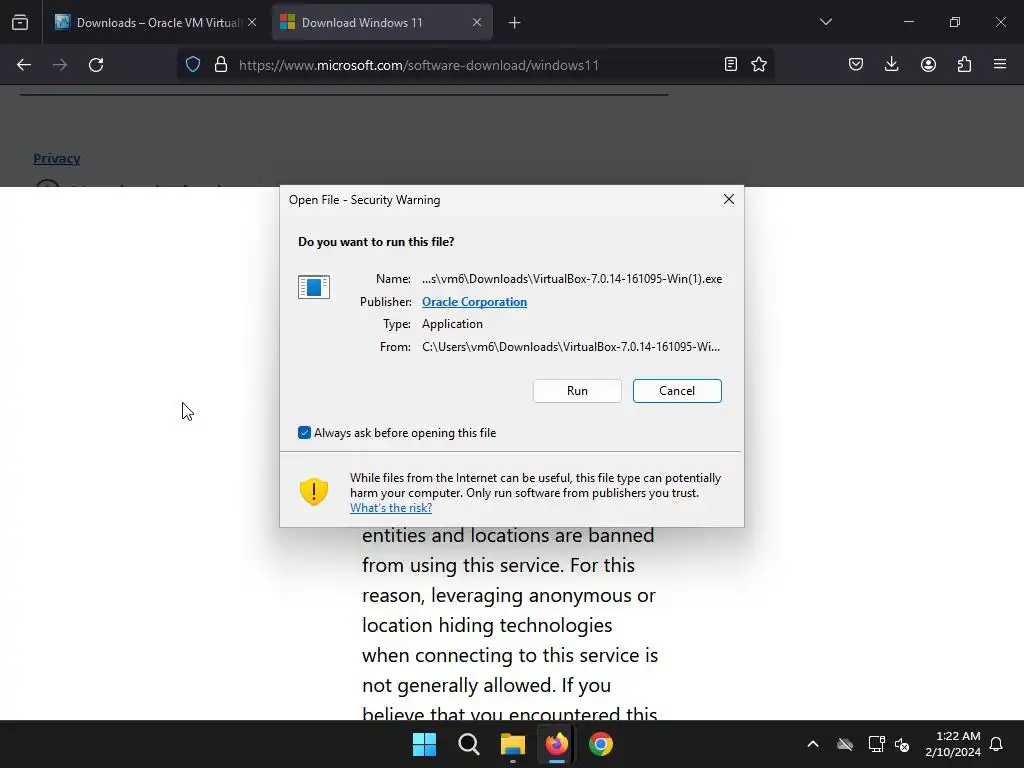Open the notifications bell icon
Screen dimensions: 1024x768
point(997,744)
